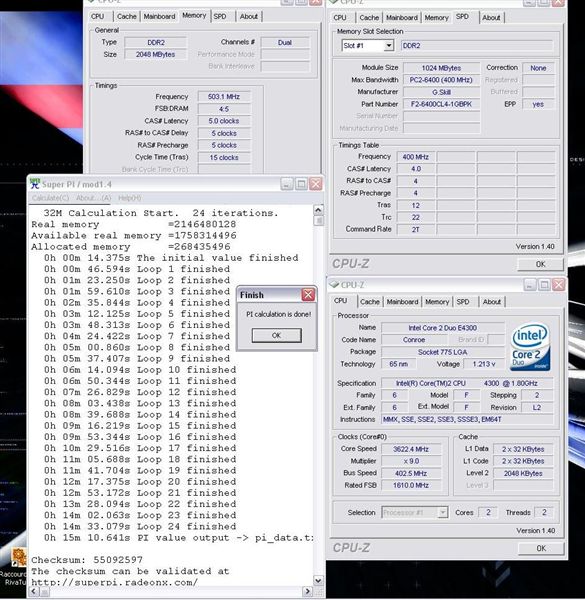Maximize the bottom CPU-Z window
Image resolution: width=585 pixels, height=600 pixels.
click(544, 284)
